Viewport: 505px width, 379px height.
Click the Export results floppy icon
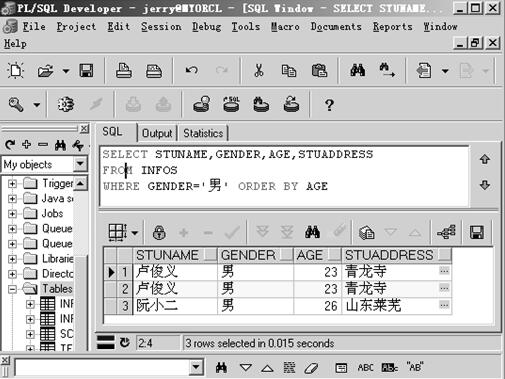pos(477,232)
